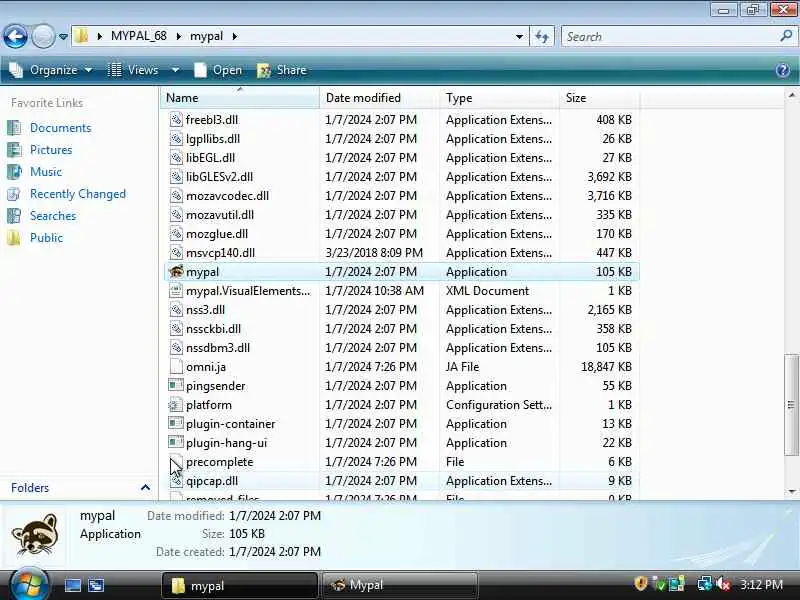The image size is (800, 600).
Task: Sort by the Size column header
Action: [599, 97]
